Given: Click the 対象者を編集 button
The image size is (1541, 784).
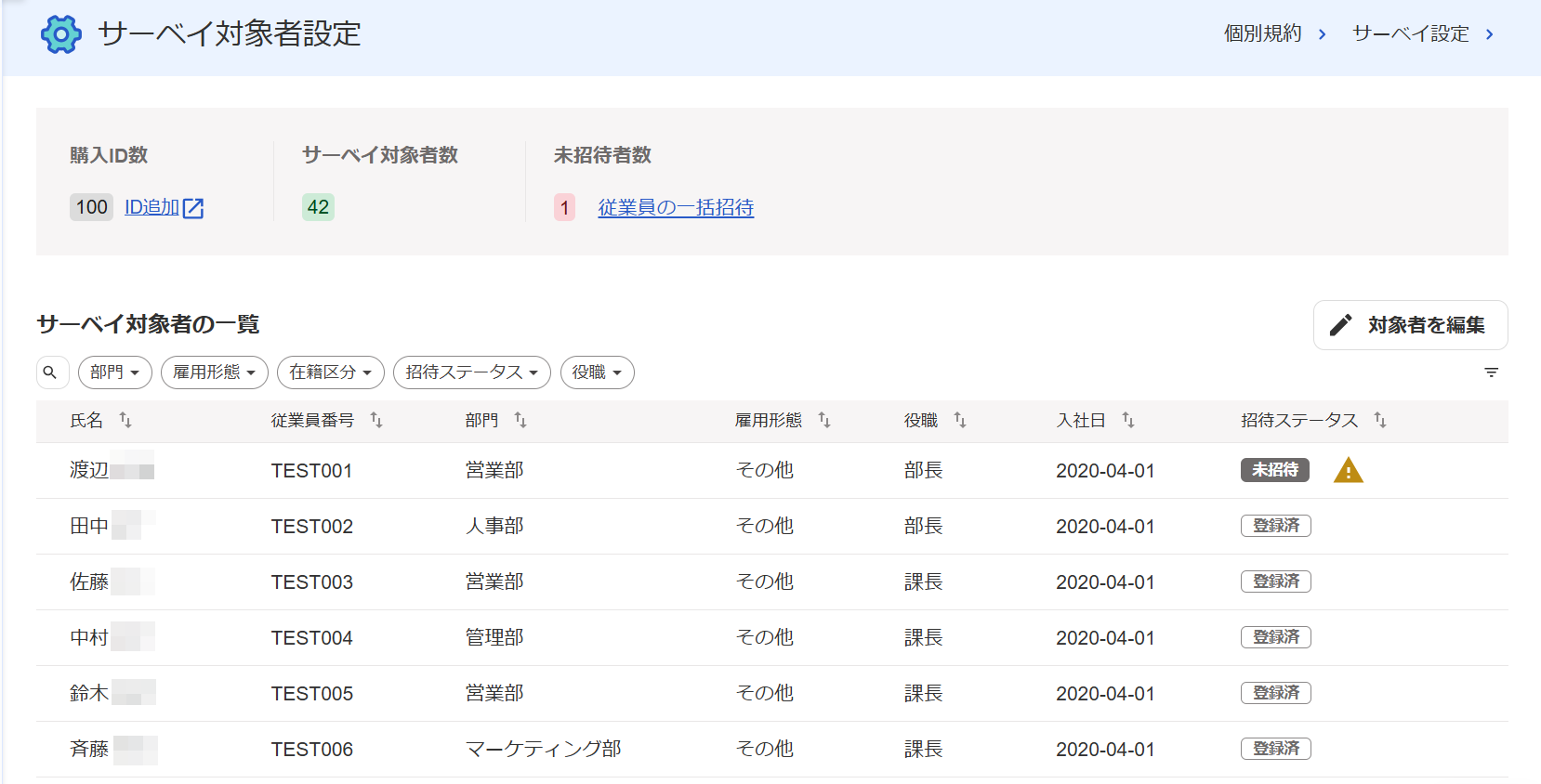Looking at the screenshot, I should tap(1410, 325).
